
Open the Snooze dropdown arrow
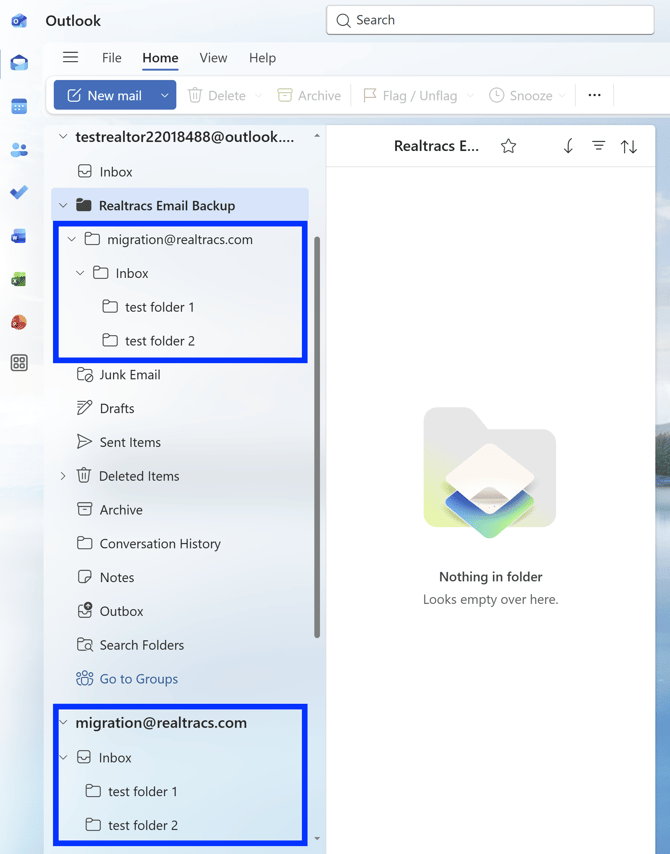point(562,96)
